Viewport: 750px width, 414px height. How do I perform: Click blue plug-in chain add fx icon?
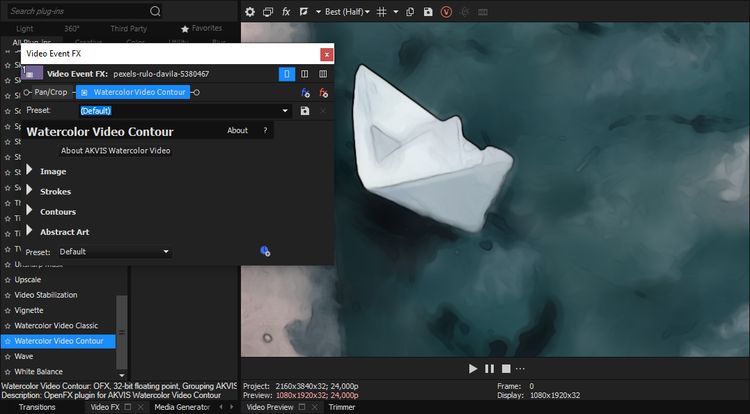click(305, 93)
